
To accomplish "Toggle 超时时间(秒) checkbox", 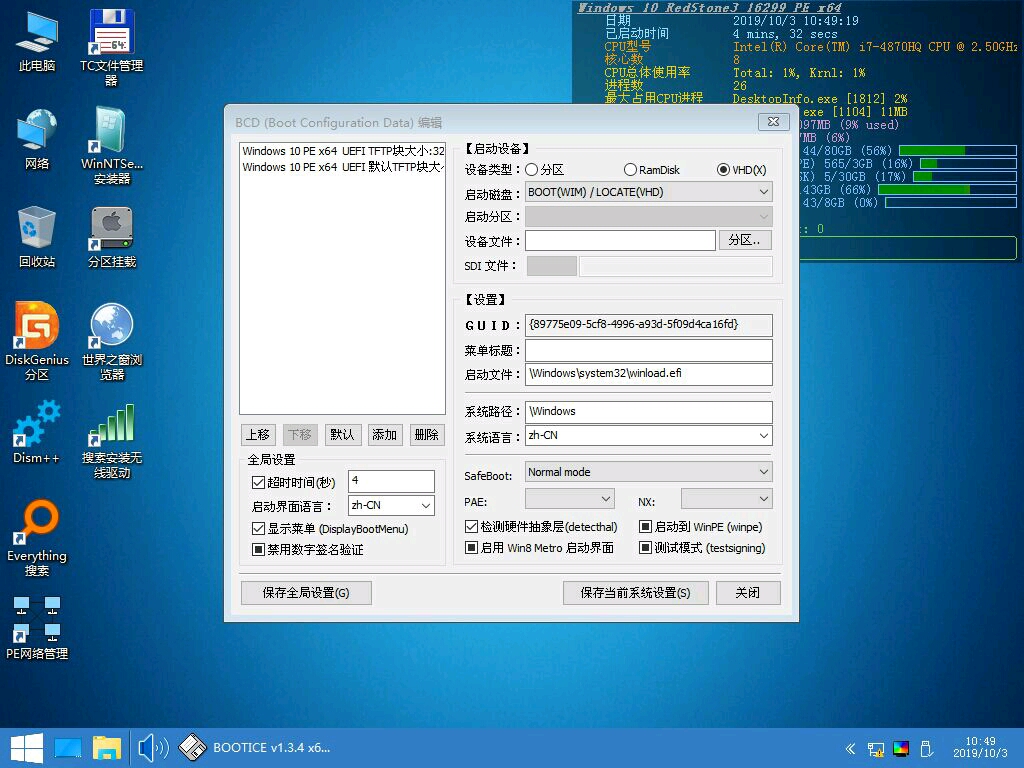I will pyautogui.click(x=259, y=483).
